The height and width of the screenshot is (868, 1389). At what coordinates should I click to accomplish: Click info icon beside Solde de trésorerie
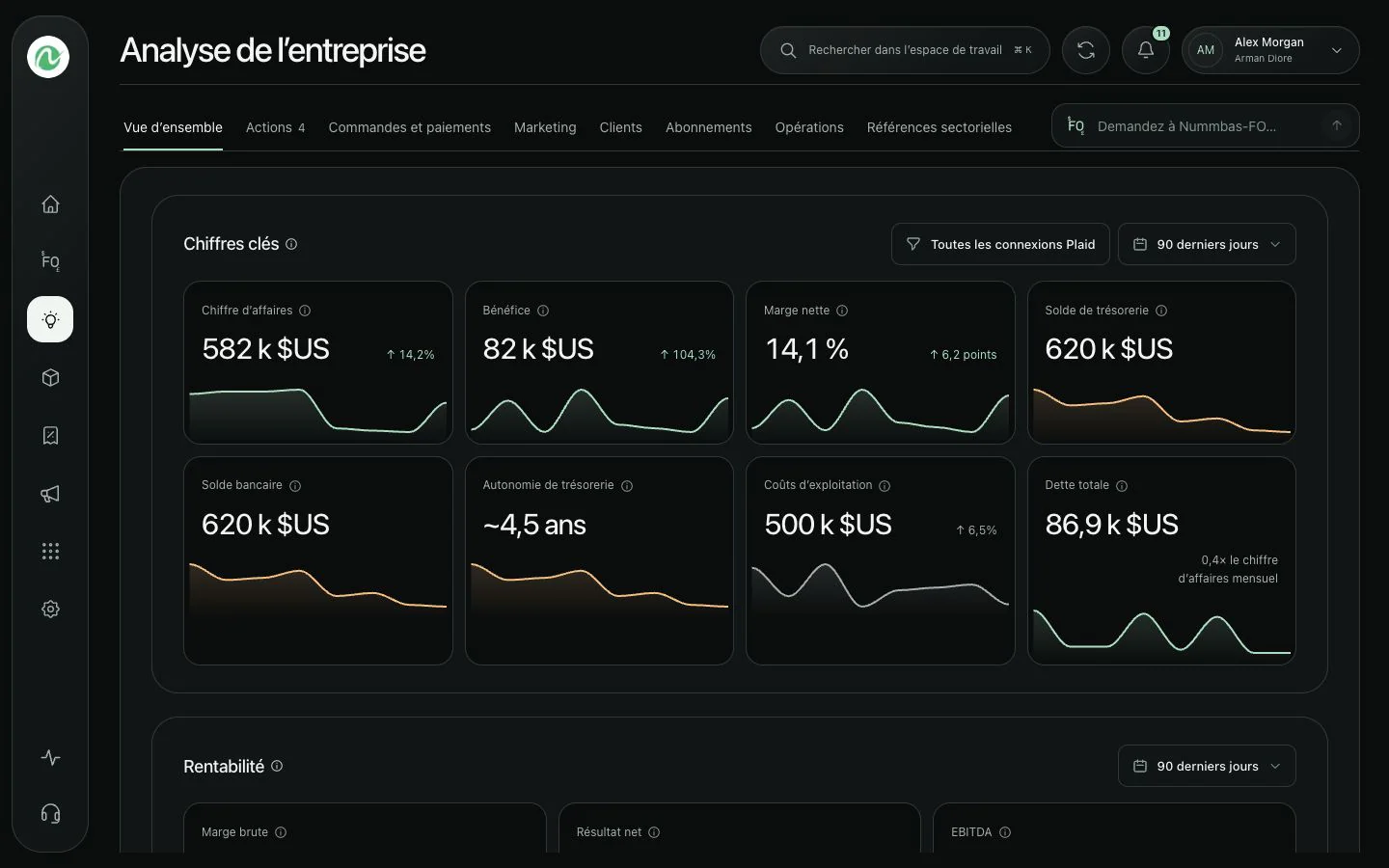point(1161,311)
